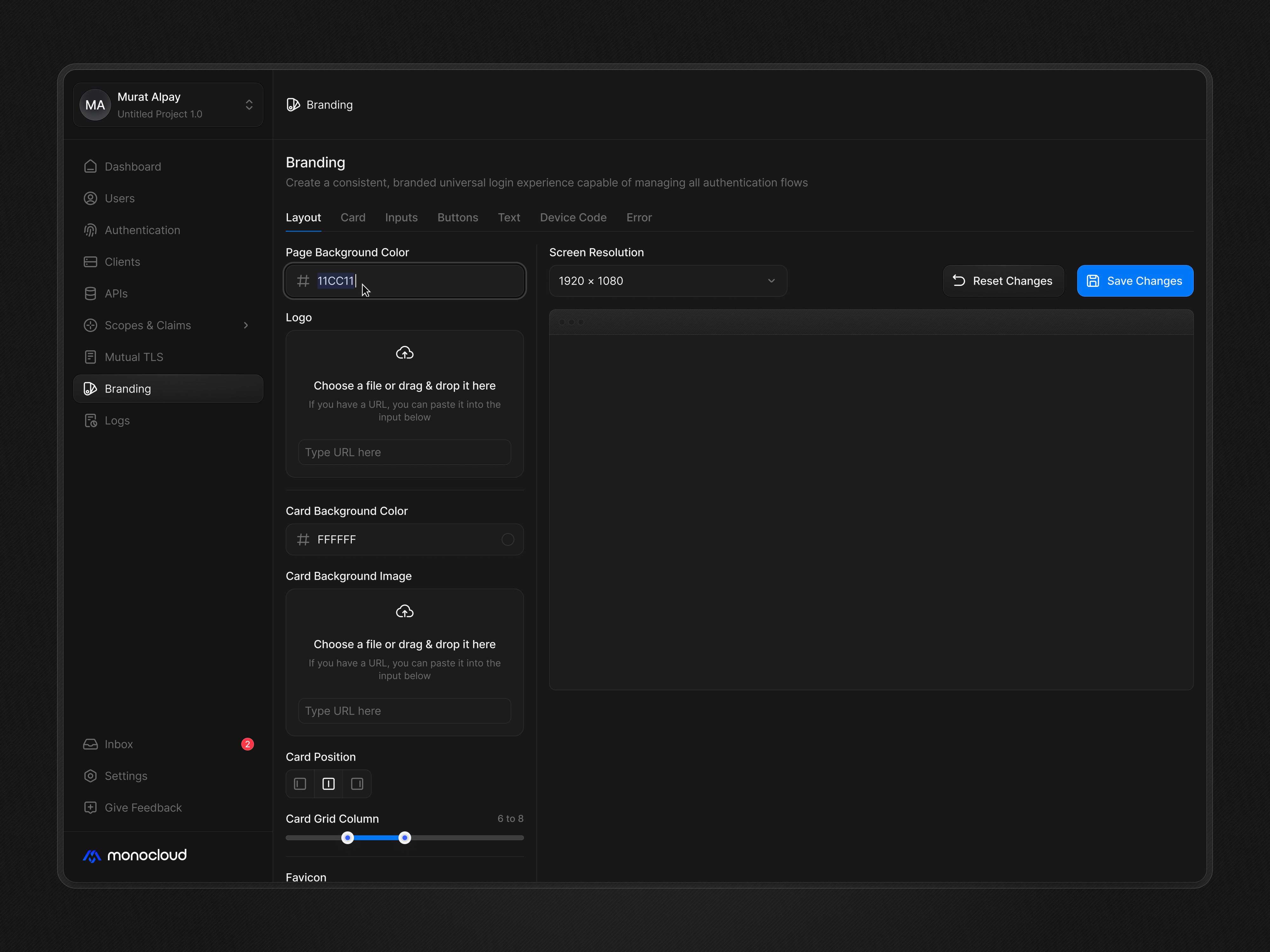The image size is (1270, 952).
Task: Click the Card Background Image upload icon
Action: coord(405,611)
